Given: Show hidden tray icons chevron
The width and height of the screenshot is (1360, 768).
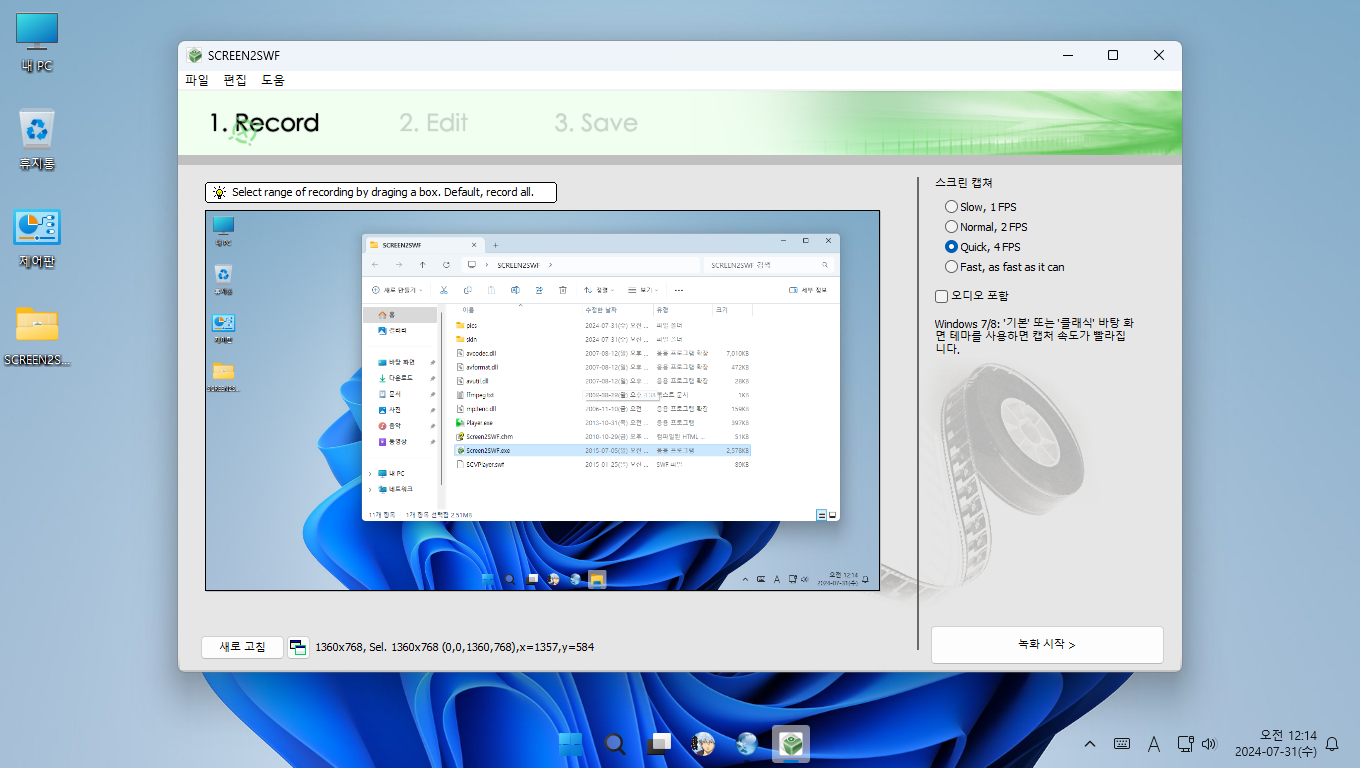Looking at the screenshot, I should (x=1090, y=744).
